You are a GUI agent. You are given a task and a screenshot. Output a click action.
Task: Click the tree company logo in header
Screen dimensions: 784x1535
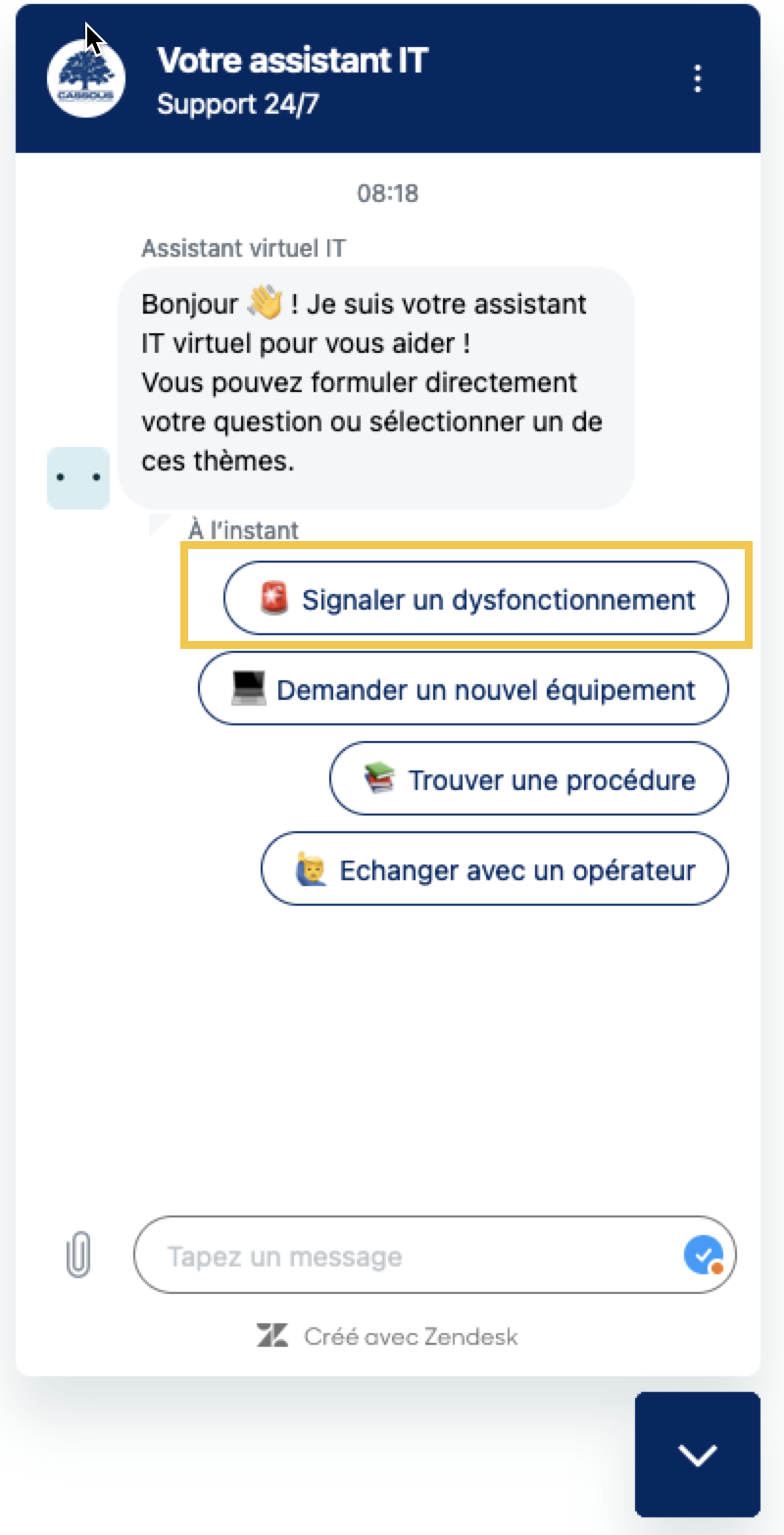point(86,78)
